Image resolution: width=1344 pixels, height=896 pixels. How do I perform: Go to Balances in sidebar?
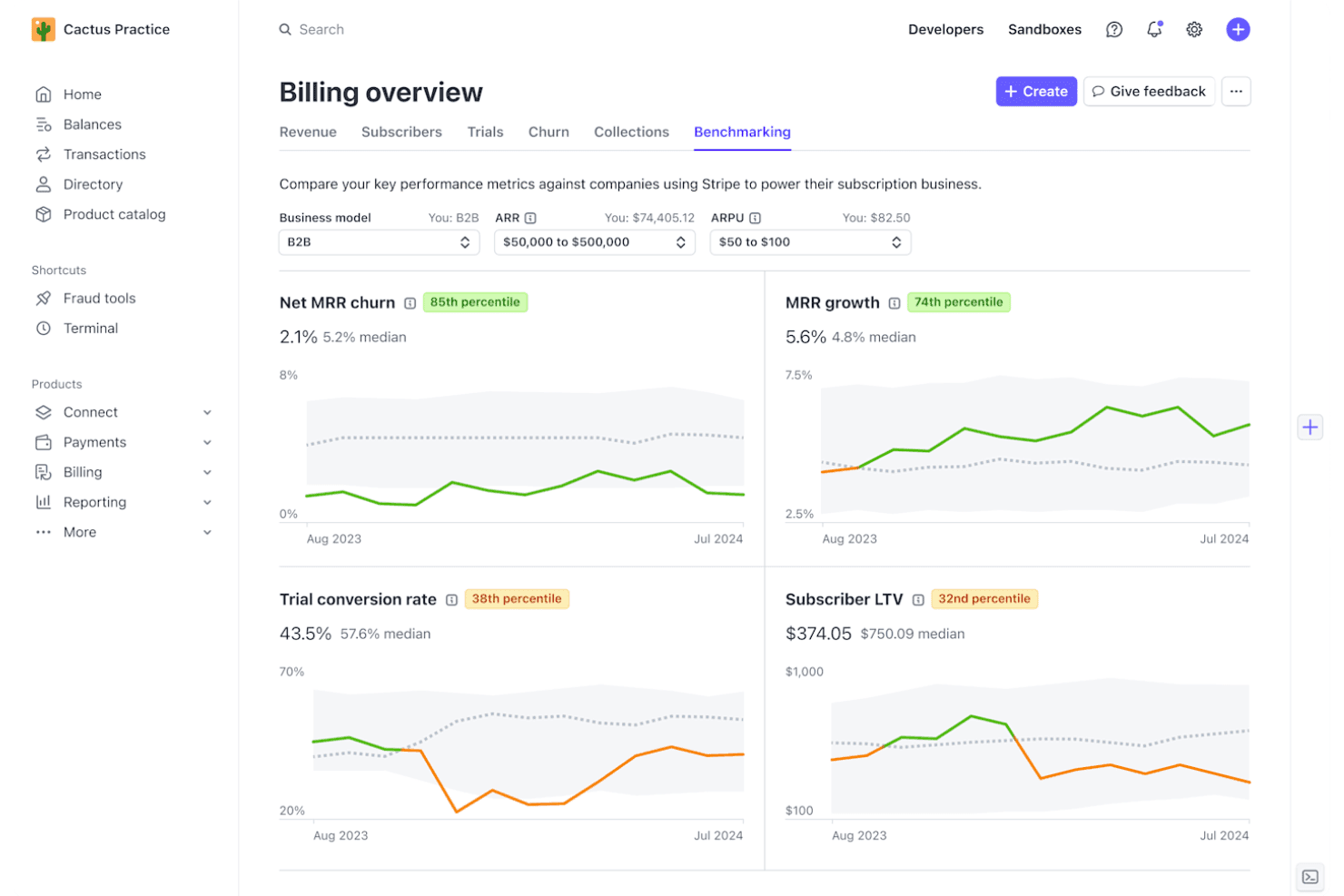tap(92, 124)
